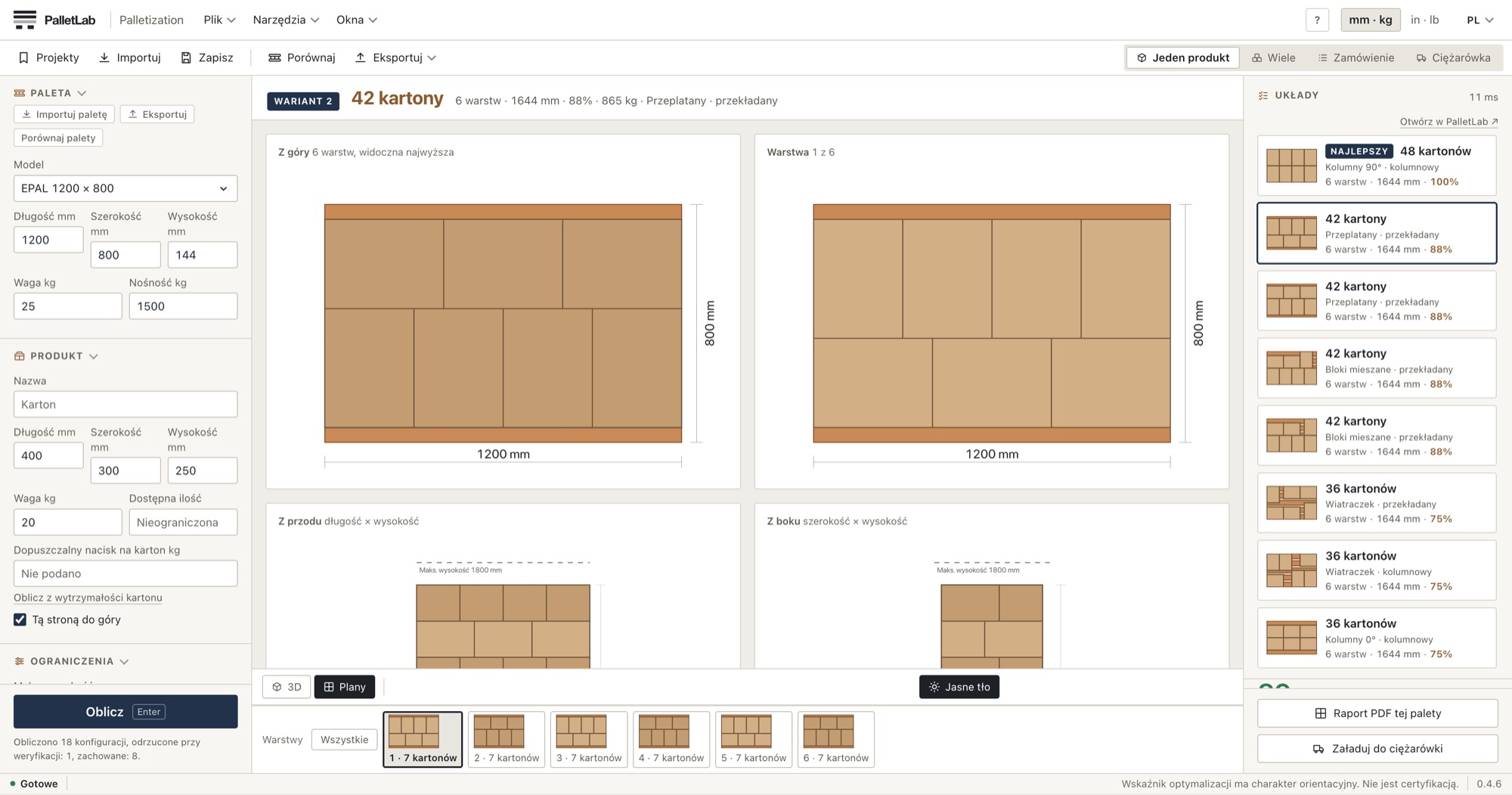Image resolution: width=1512 pixels, height=795 pixels.
Task: Toggle Jasne tło background
Action: click(x=959, y=687)
